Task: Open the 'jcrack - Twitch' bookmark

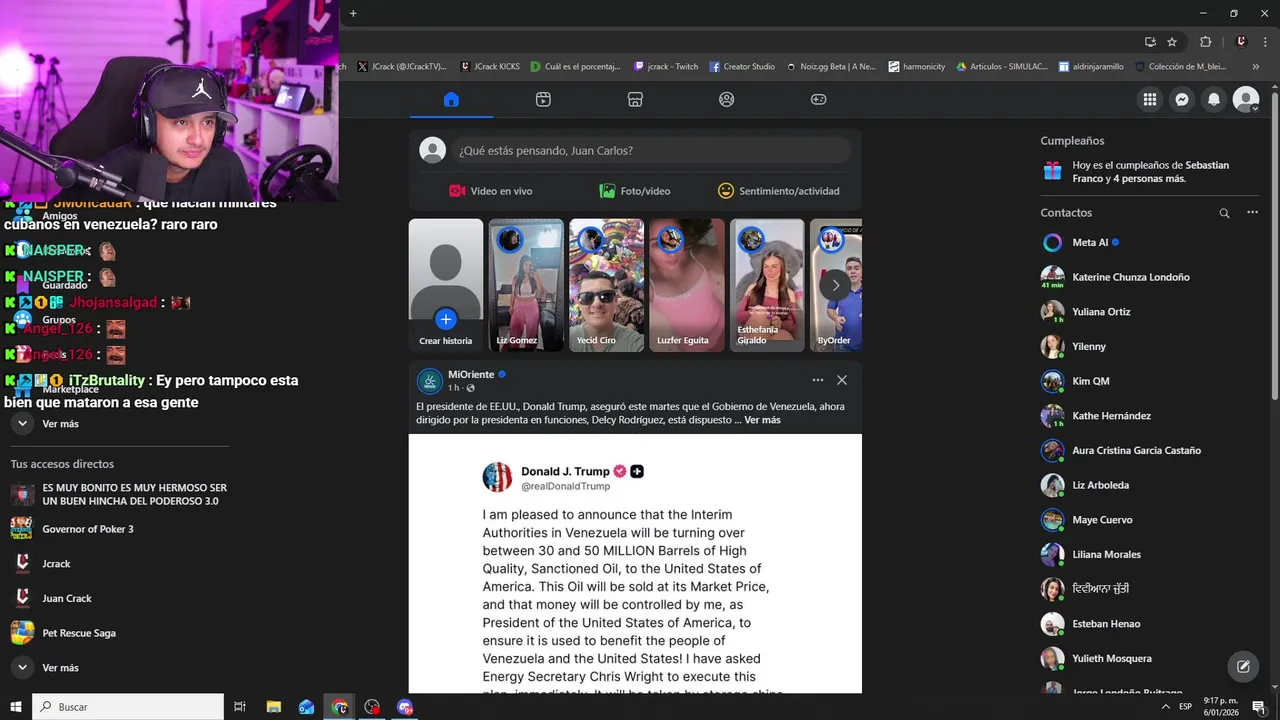Action: coord(667,67)
